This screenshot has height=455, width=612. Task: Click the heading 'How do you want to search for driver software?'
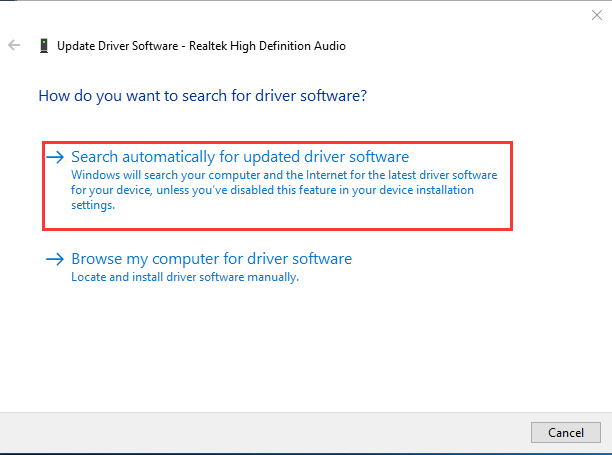203,96
